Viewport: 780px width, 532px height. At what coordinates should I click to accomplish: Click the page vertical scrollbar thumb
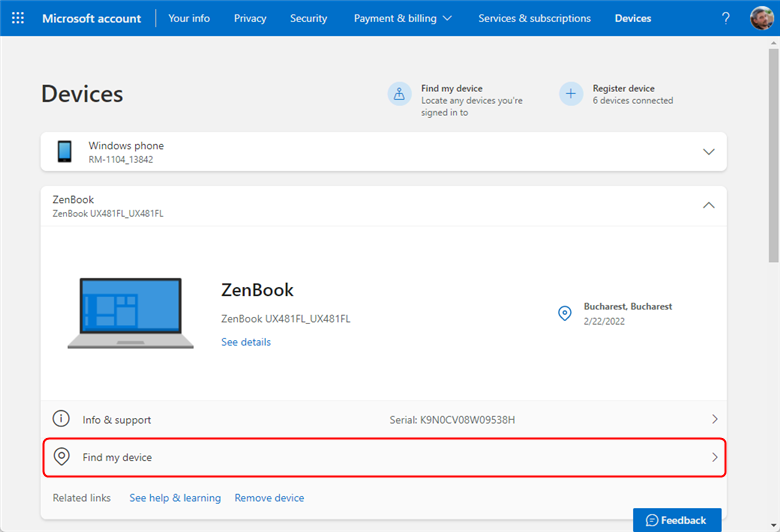773,155
